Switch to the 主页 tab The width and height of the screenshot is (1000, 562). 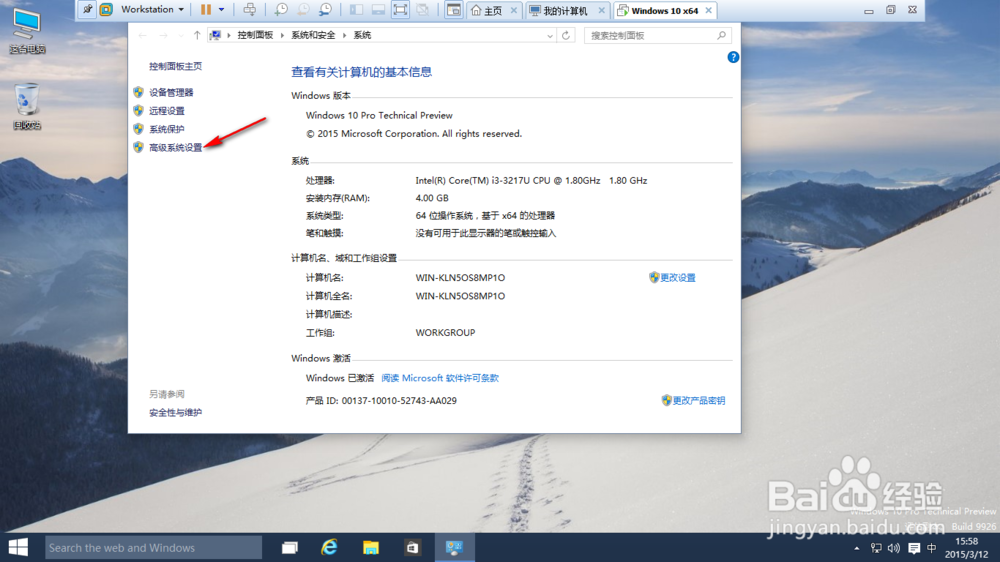[487, 11]
